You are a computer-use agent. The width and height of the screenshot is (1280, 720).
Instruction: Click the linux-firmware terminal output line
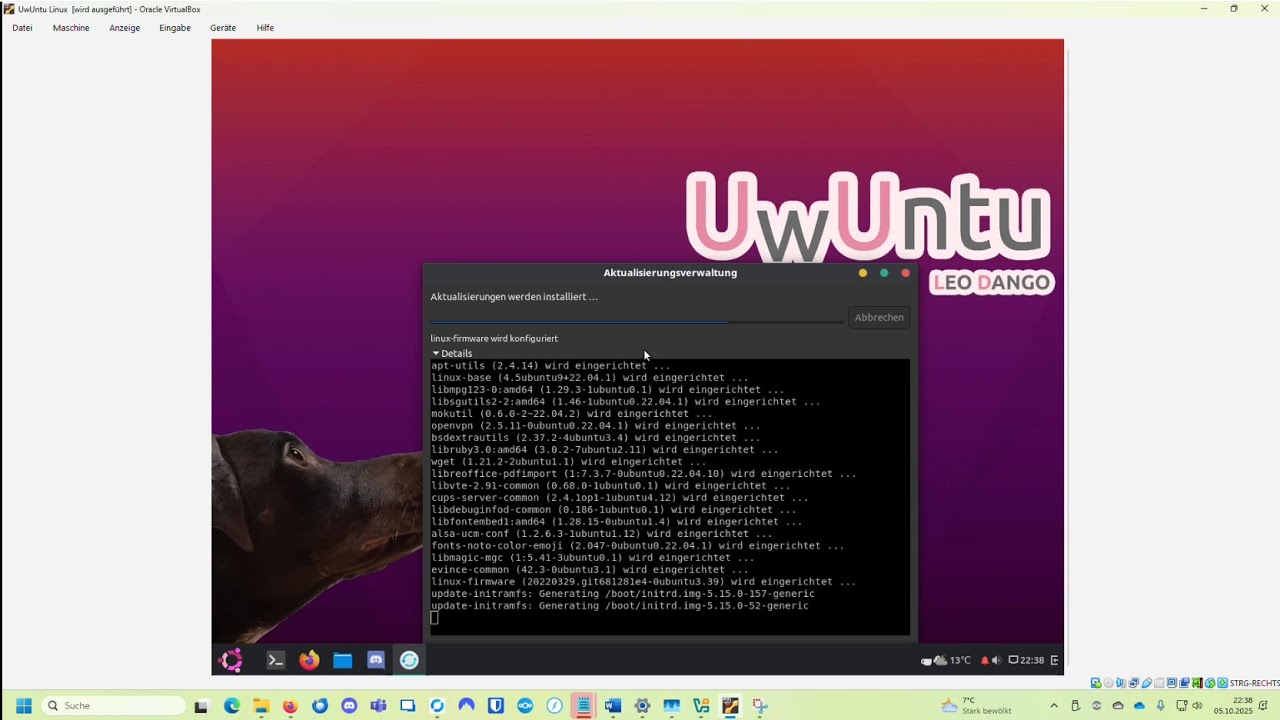tap(644, 582)
